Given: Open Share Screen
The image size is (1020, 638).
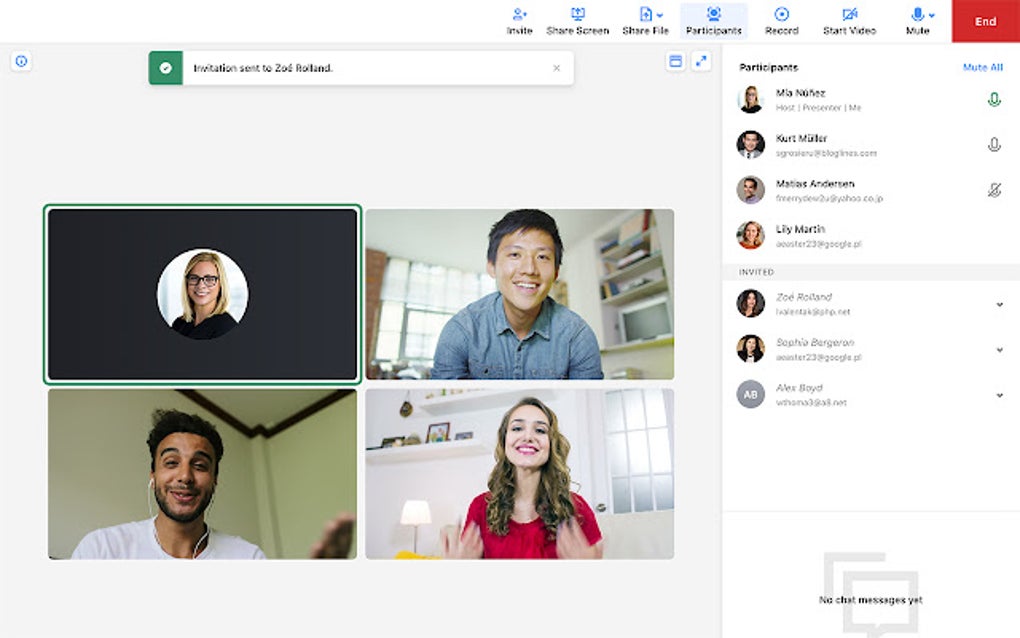Looking at the screenshot, I should click(579, 14).
